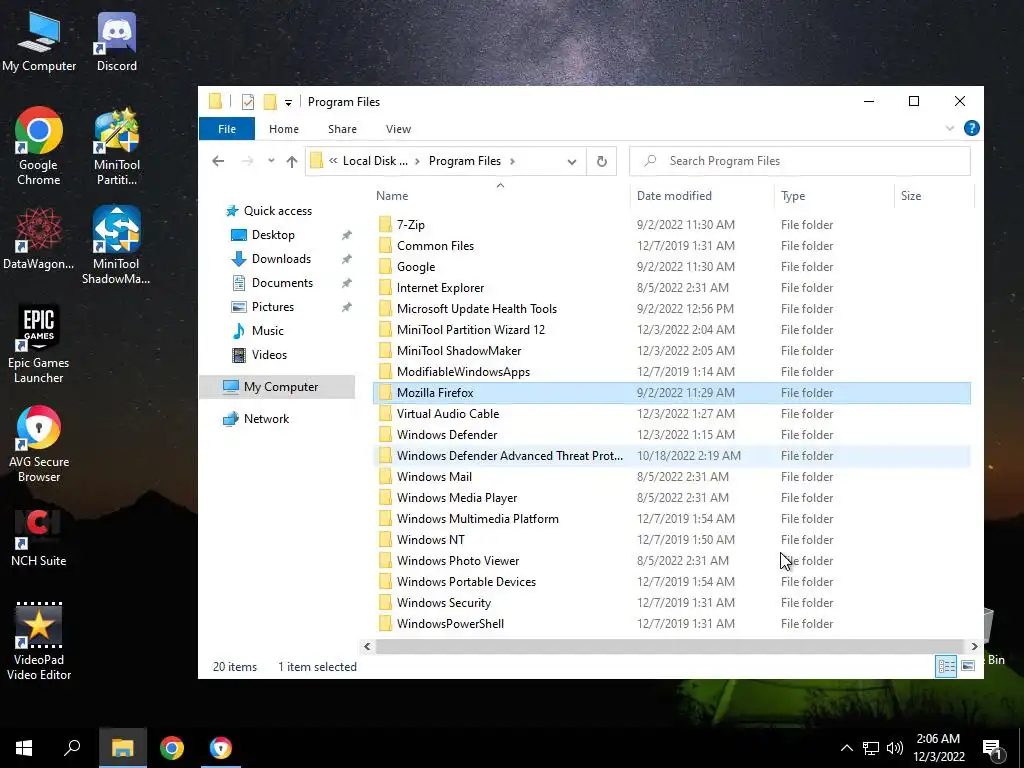This screenshot has width=1024, height=768.
Task: Open Epic Games Launcher desktop shortcut
Action: pos(39,344)
